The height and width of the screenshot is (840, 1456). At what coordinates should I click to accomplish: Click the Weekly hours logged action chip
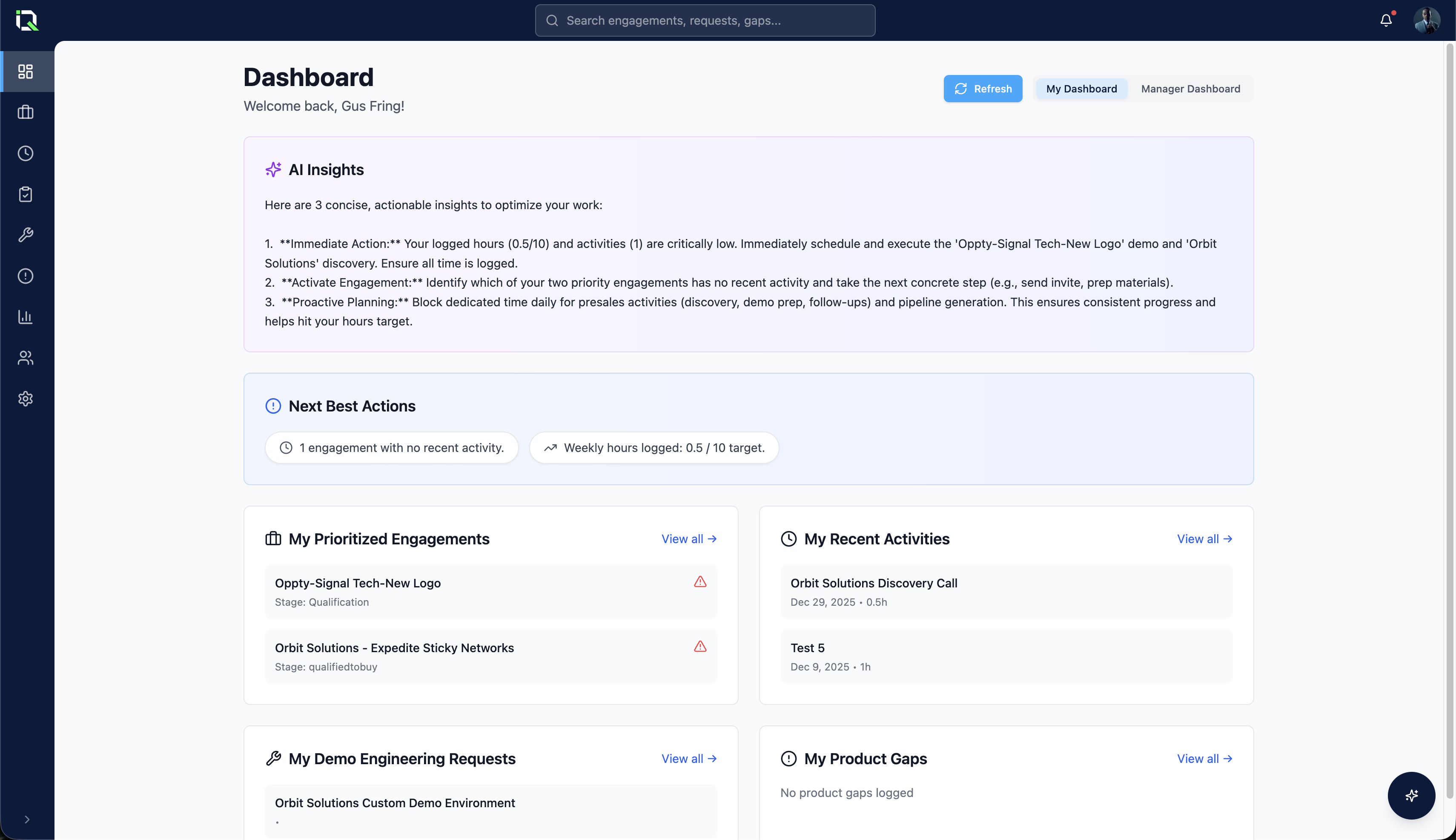pyautogui.click(x=654, y=448)
